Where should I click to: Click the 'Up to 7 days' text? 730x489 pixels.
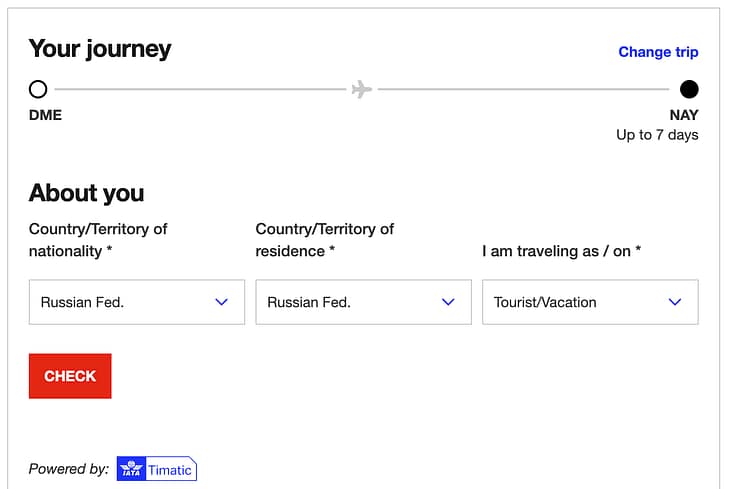coord(657,135)
